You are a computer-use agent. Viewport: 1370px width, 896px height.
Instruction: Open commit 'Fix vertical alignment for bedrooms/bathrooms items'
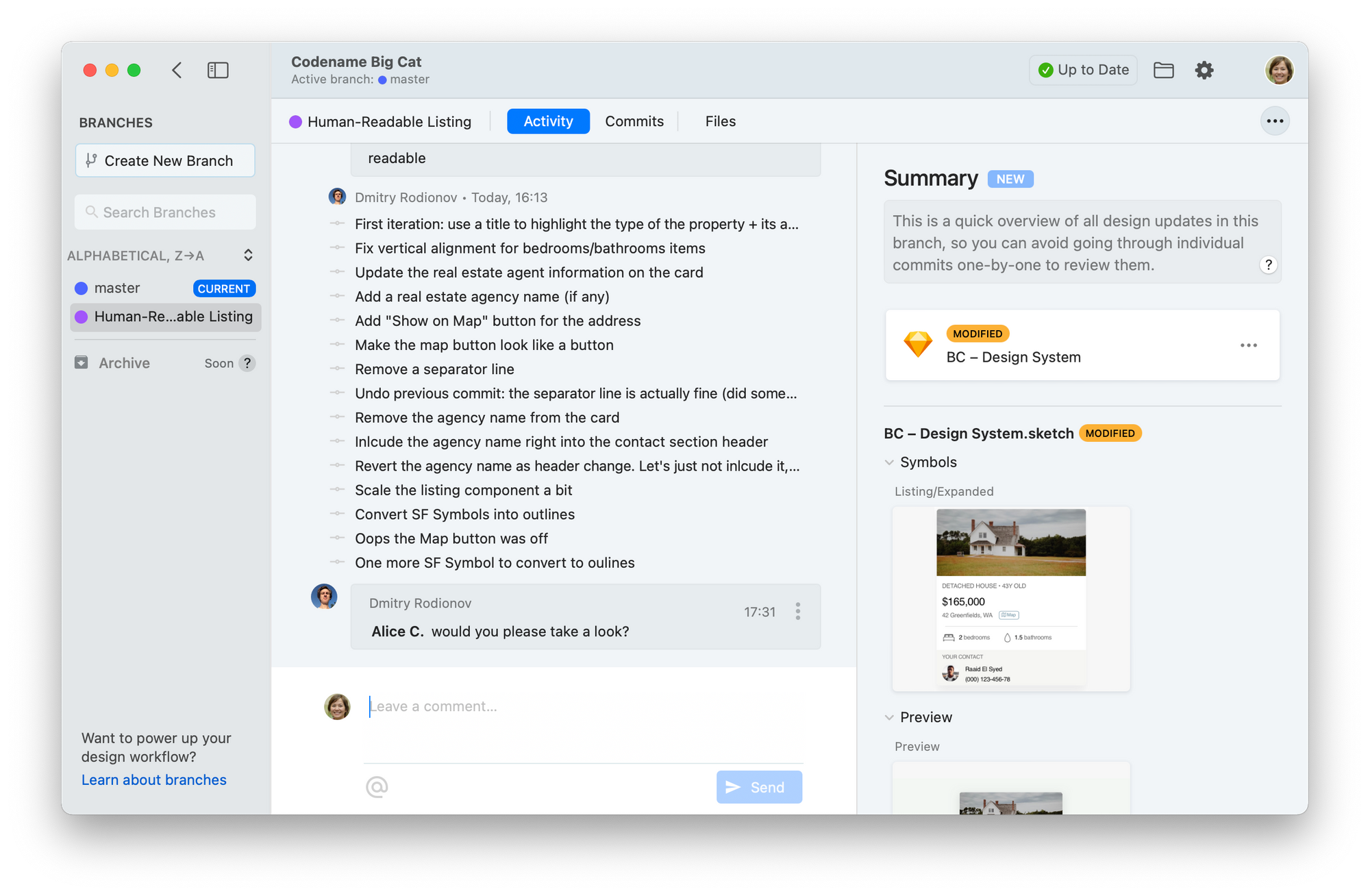pos(530,248)
